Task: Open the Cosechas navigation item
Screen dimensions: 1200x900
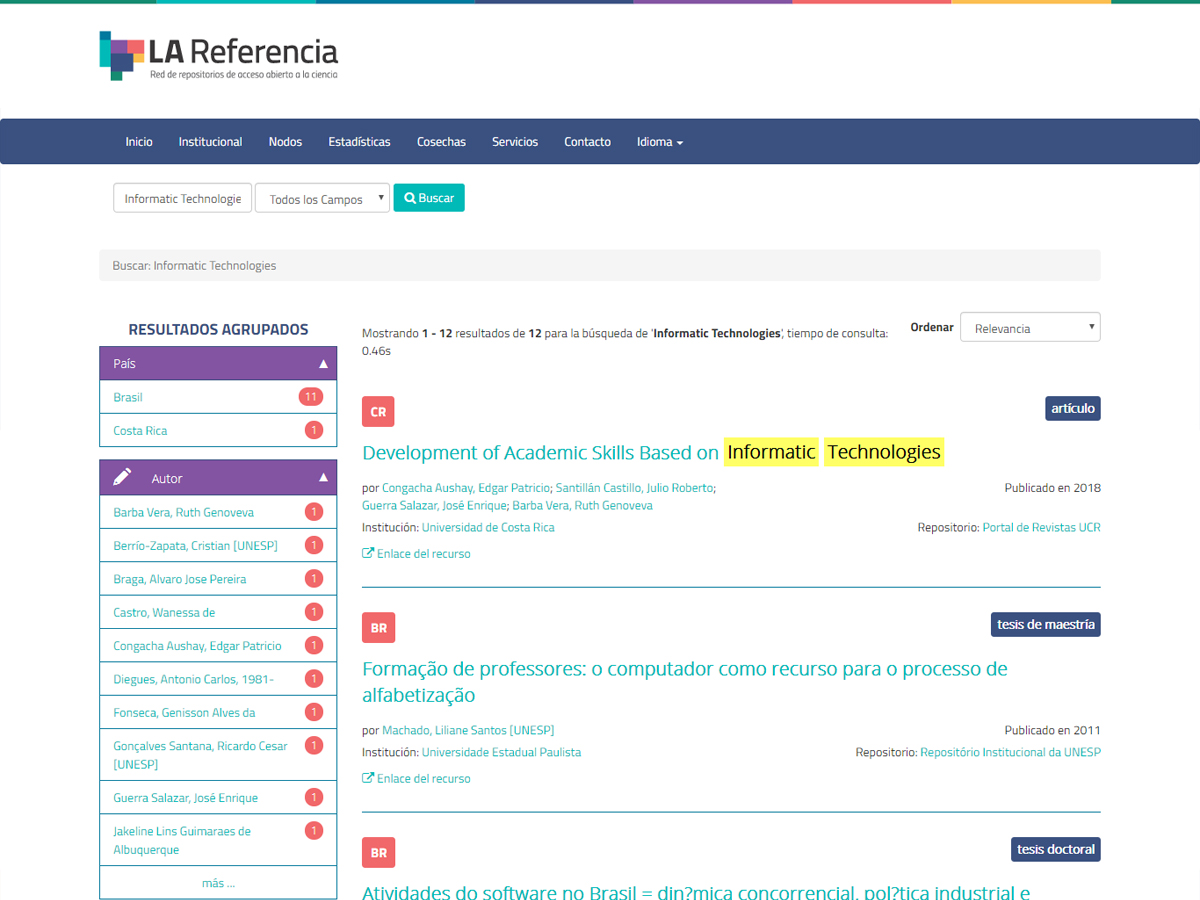Action: [441, 142]
